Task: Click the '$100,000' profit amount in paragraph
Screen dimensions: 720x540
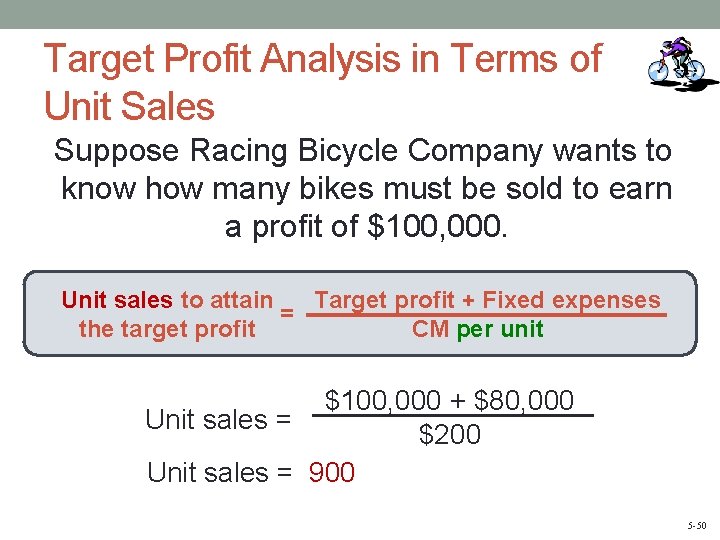Action: coord(434,226)
